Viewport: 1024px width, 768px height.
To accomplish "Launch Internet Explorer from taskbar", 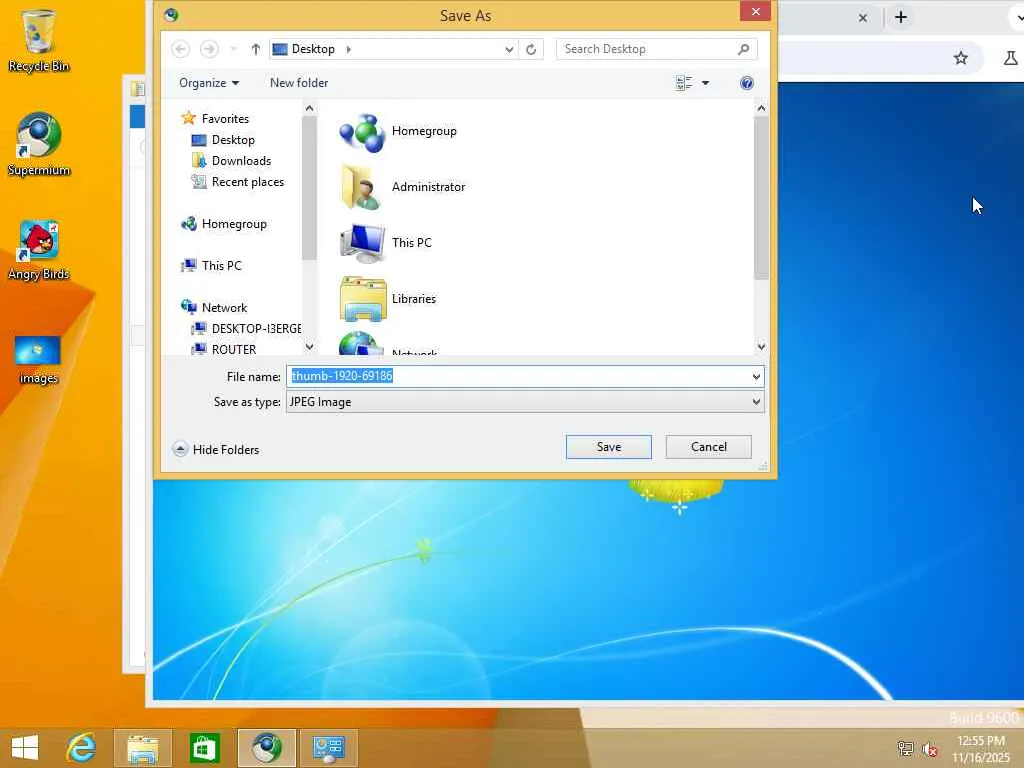I will click(x=82, y=748).
